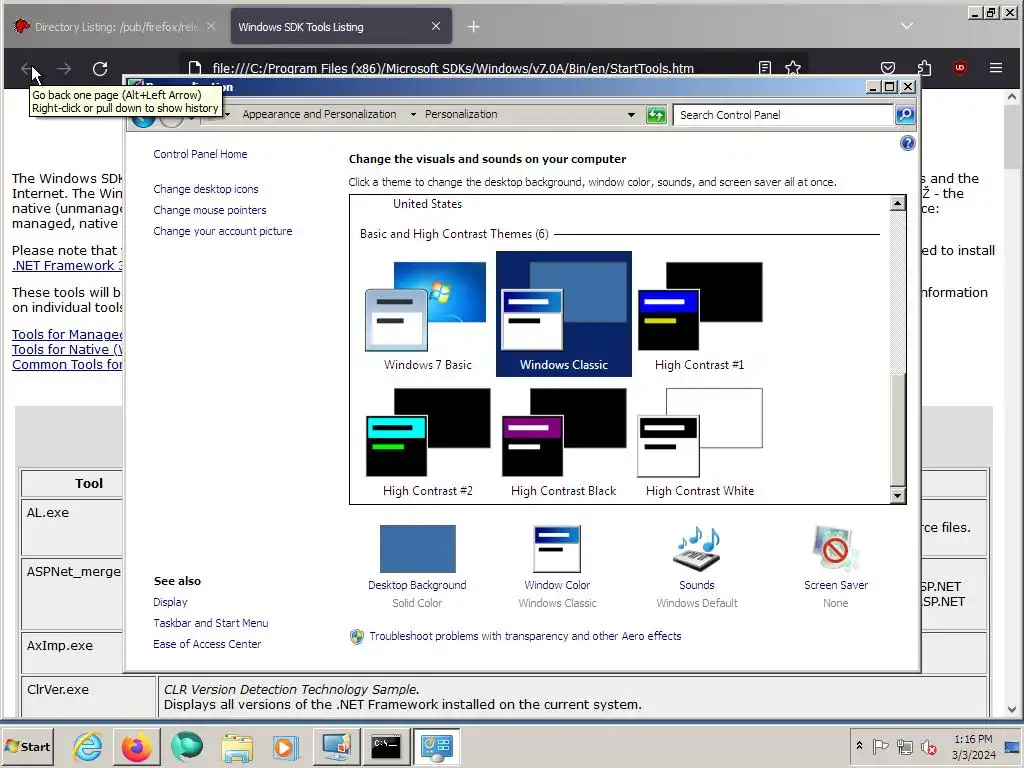Click Control Panel search magnifier button
The width and height of the screenshot is (1024, 768).
point(904,115)
